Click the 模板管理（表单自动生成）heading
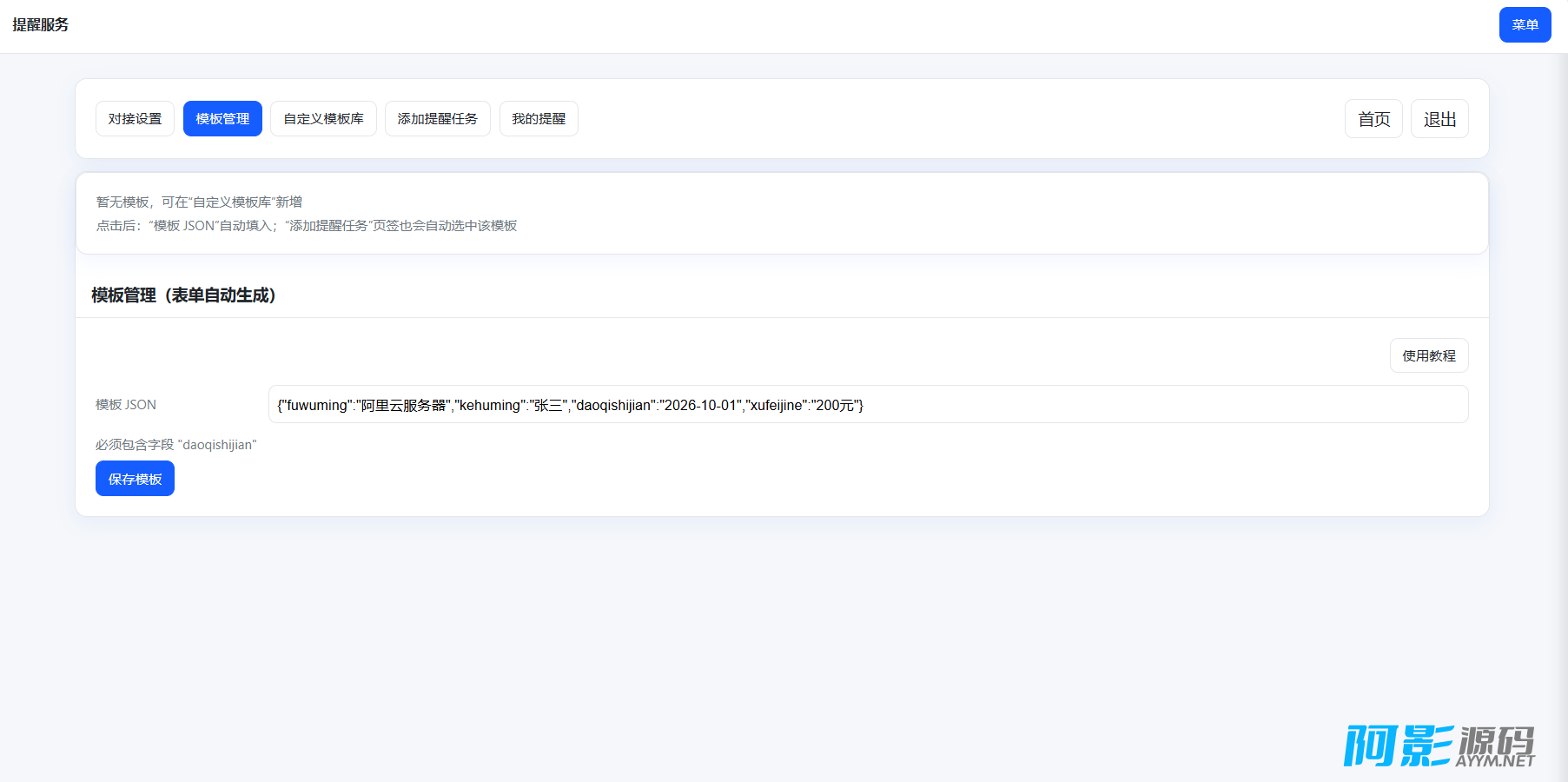The image size is (1568, 782). click(x=183, y=295)
